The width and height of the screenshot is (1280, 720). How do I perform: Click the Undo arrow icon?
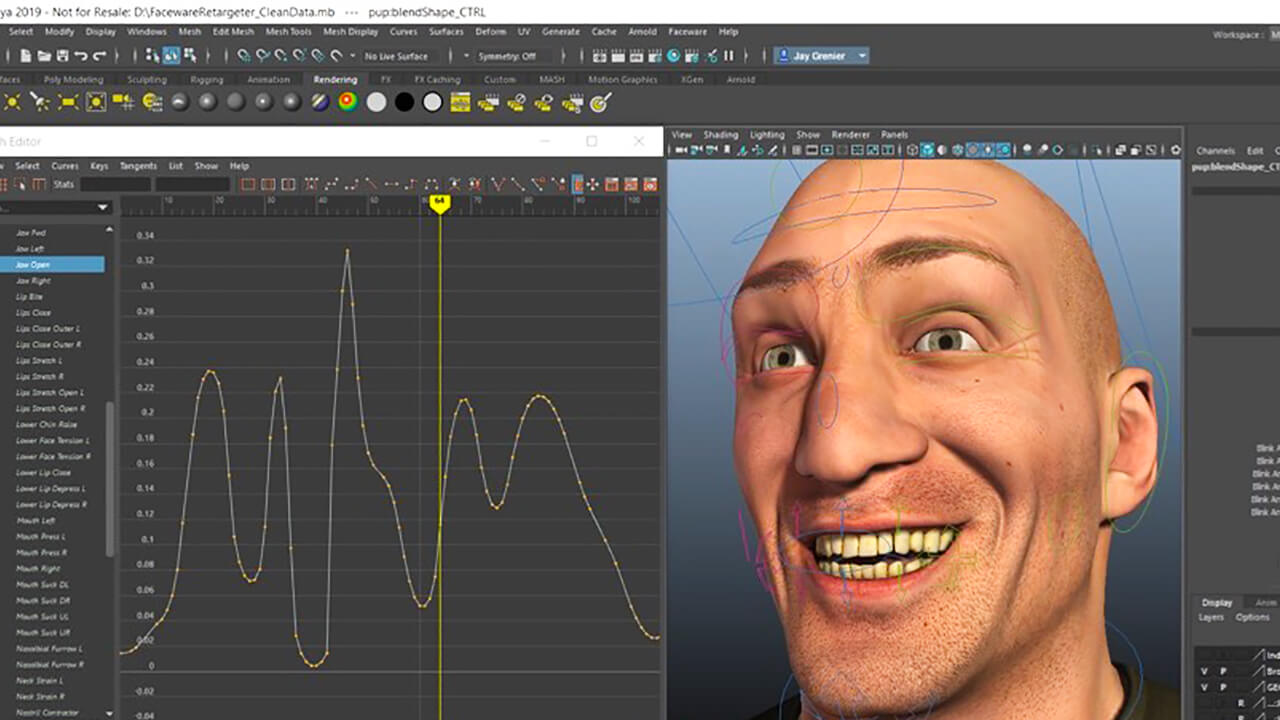point(82,56)
